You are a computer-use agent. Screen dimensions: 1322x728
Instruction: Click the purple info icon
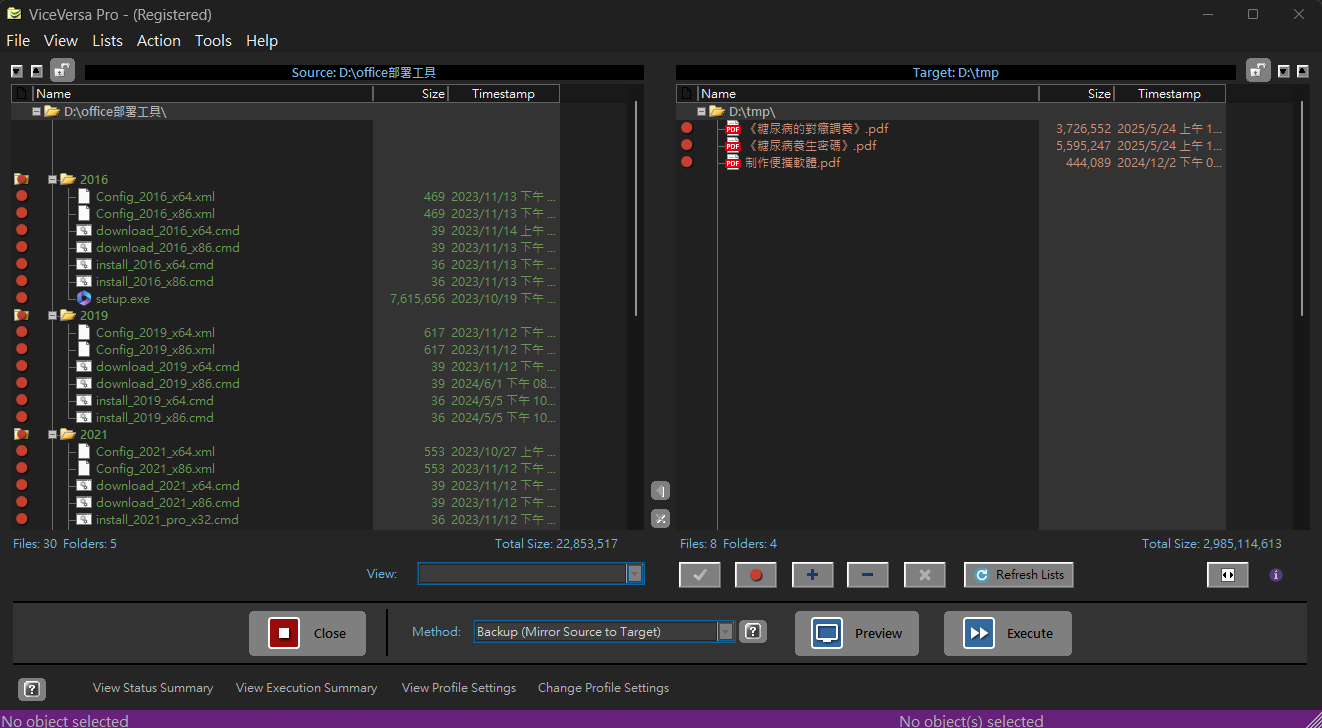1276,575
